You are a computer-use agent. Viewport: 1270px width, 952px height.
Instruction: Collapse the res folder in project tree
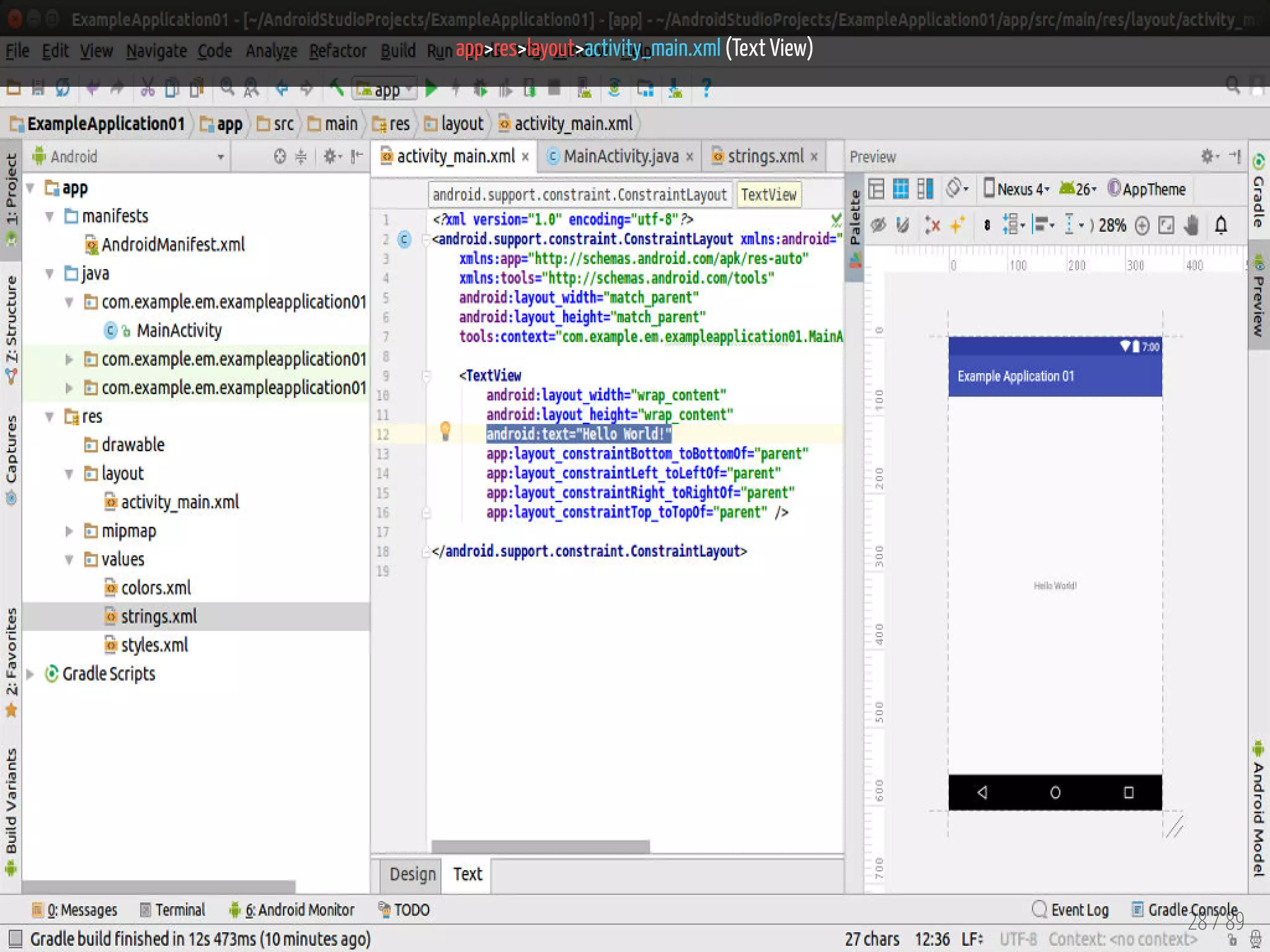(x=50, y=416)
